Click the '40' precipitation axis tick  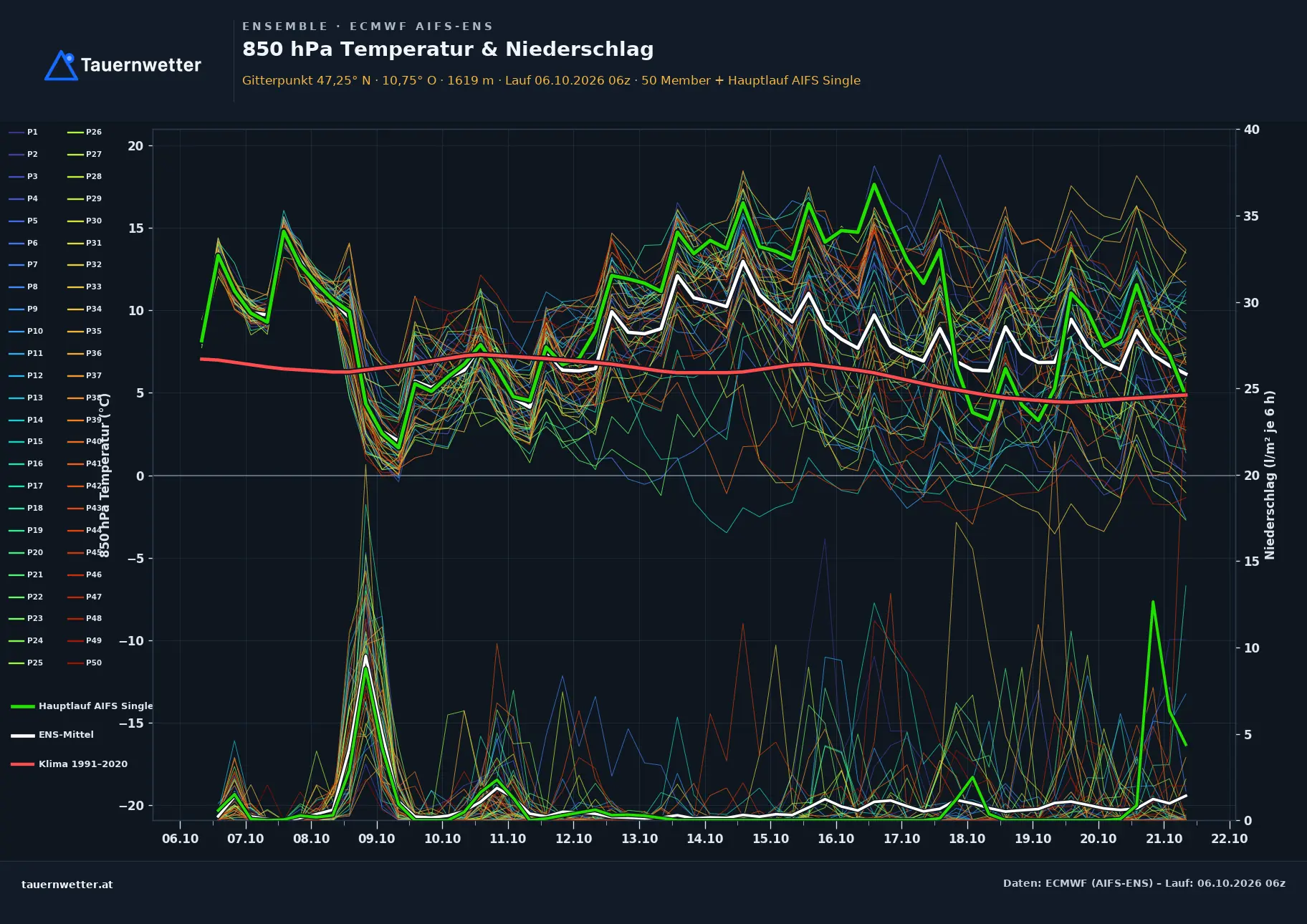tap(1252, 130)
